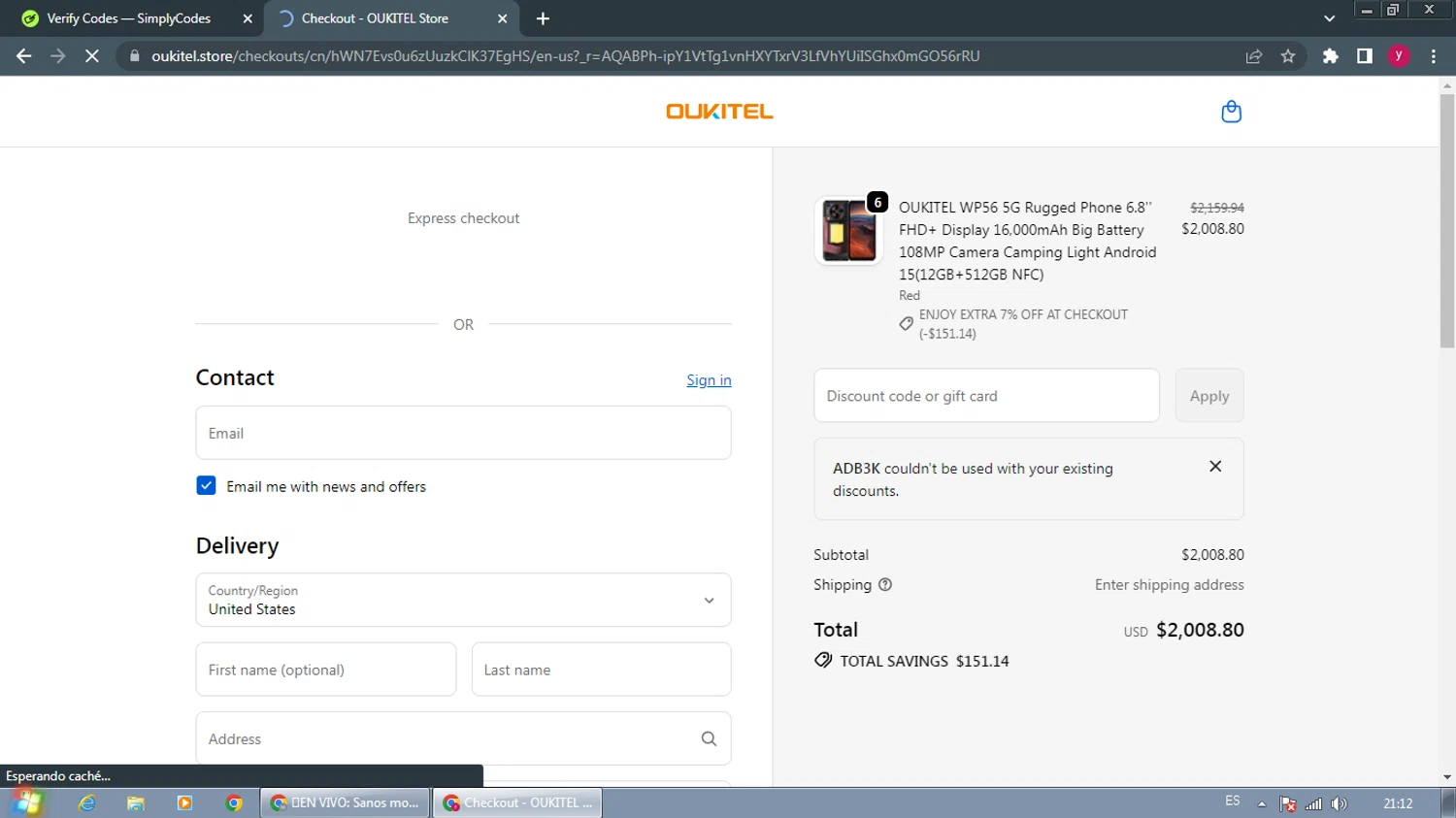Focus the Discount code or gift card field
The width and height of the screenshot is (1456, 818).
click(x=986, y=396)
